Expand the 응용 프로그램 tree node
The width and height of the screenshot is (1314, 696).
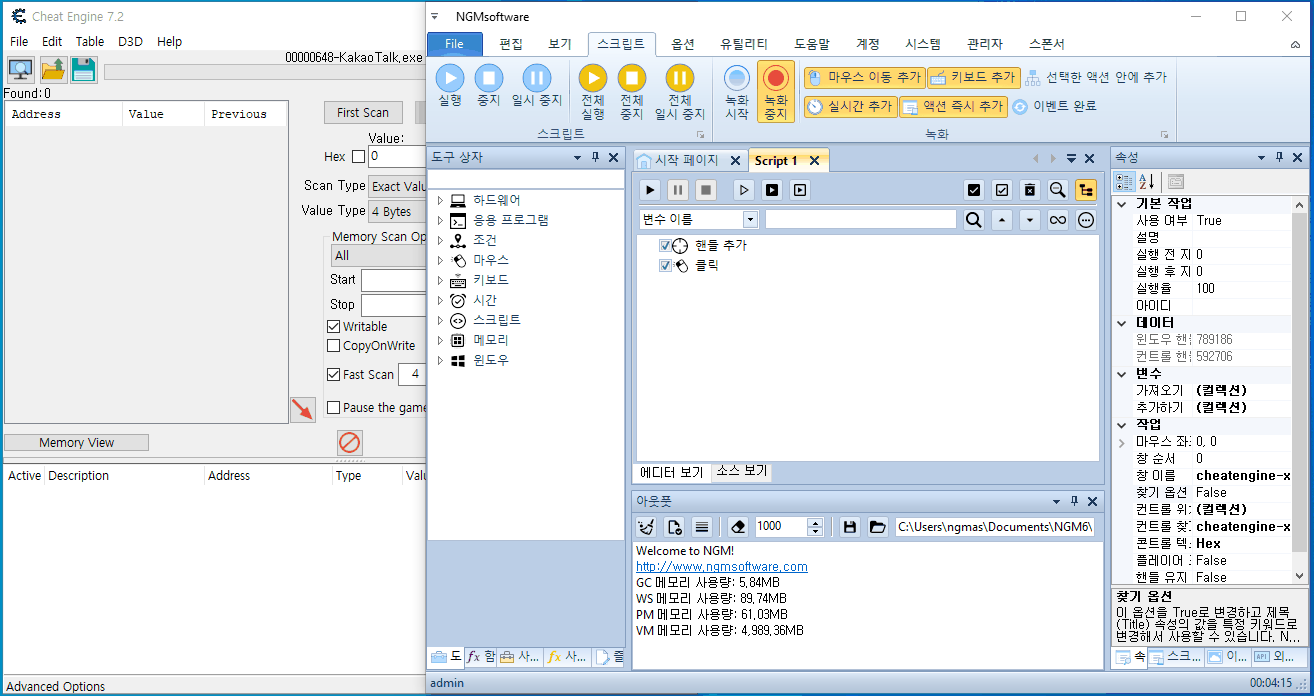point(440,220)
